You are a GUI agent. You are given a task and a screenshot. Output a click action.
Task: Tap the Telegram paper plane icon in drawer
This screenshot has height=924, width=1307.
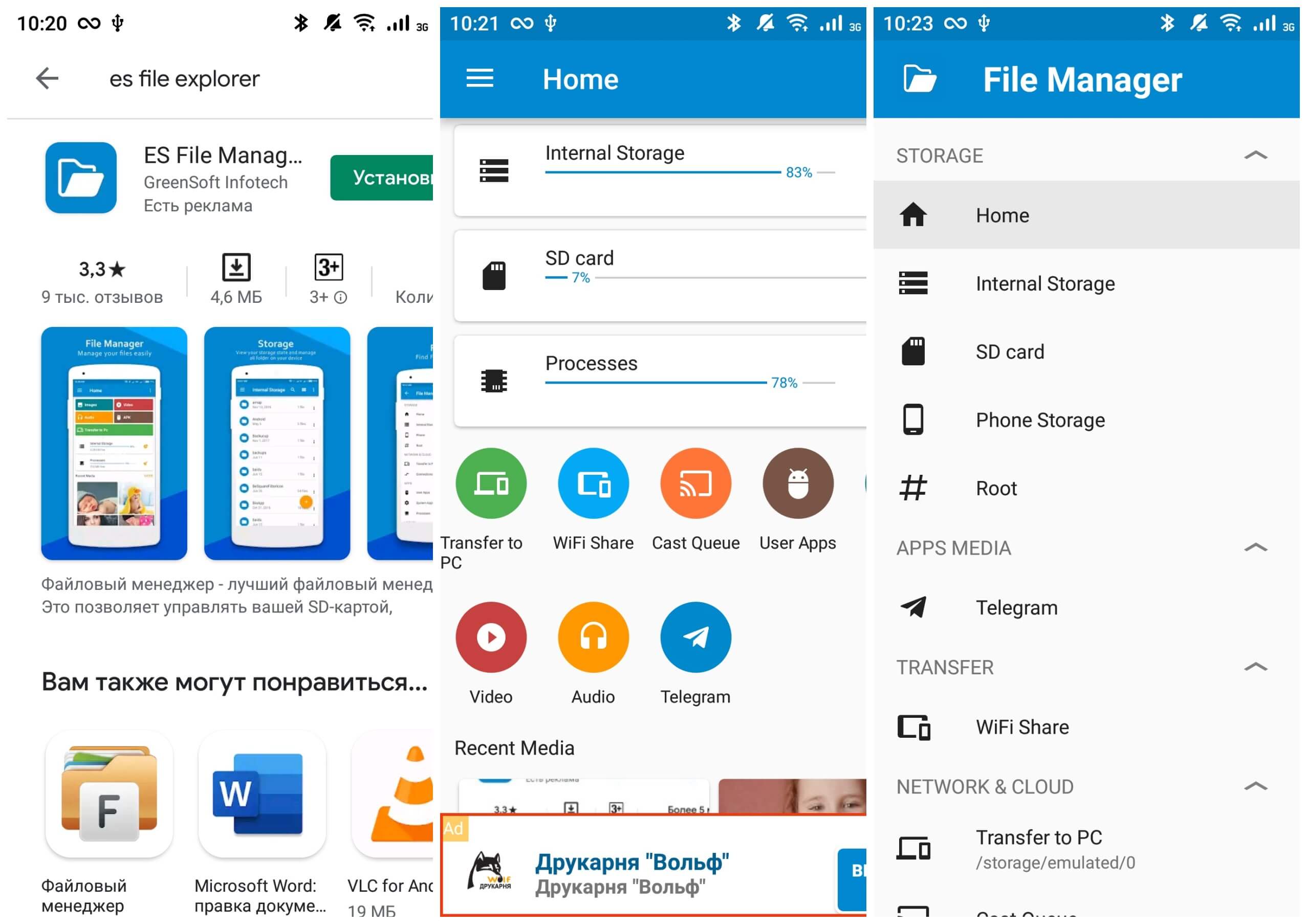click(x=913, y=607)
